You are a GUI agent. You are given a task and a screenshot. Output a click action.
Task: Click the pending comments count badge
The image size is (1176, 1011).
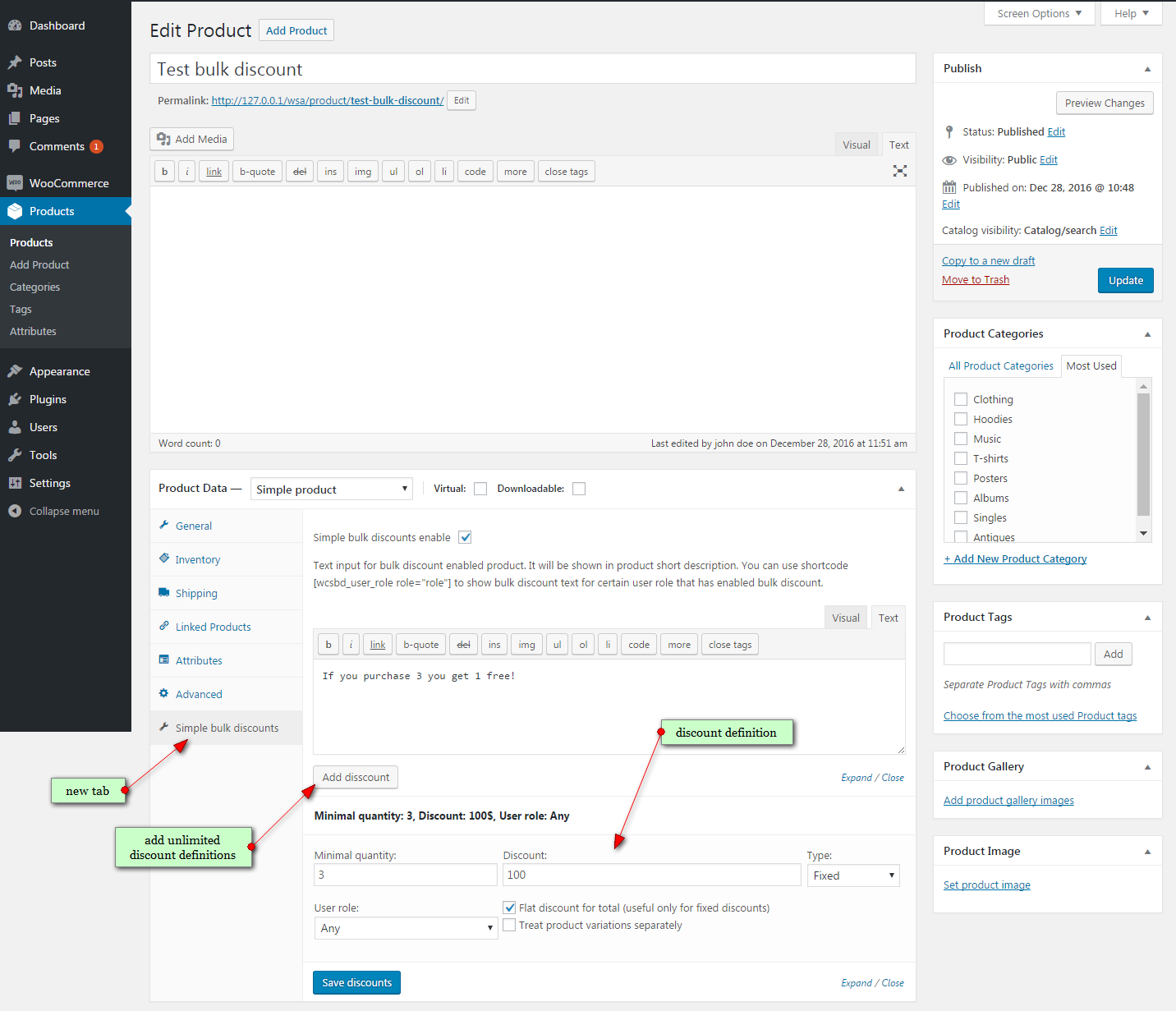click(96, 146)
